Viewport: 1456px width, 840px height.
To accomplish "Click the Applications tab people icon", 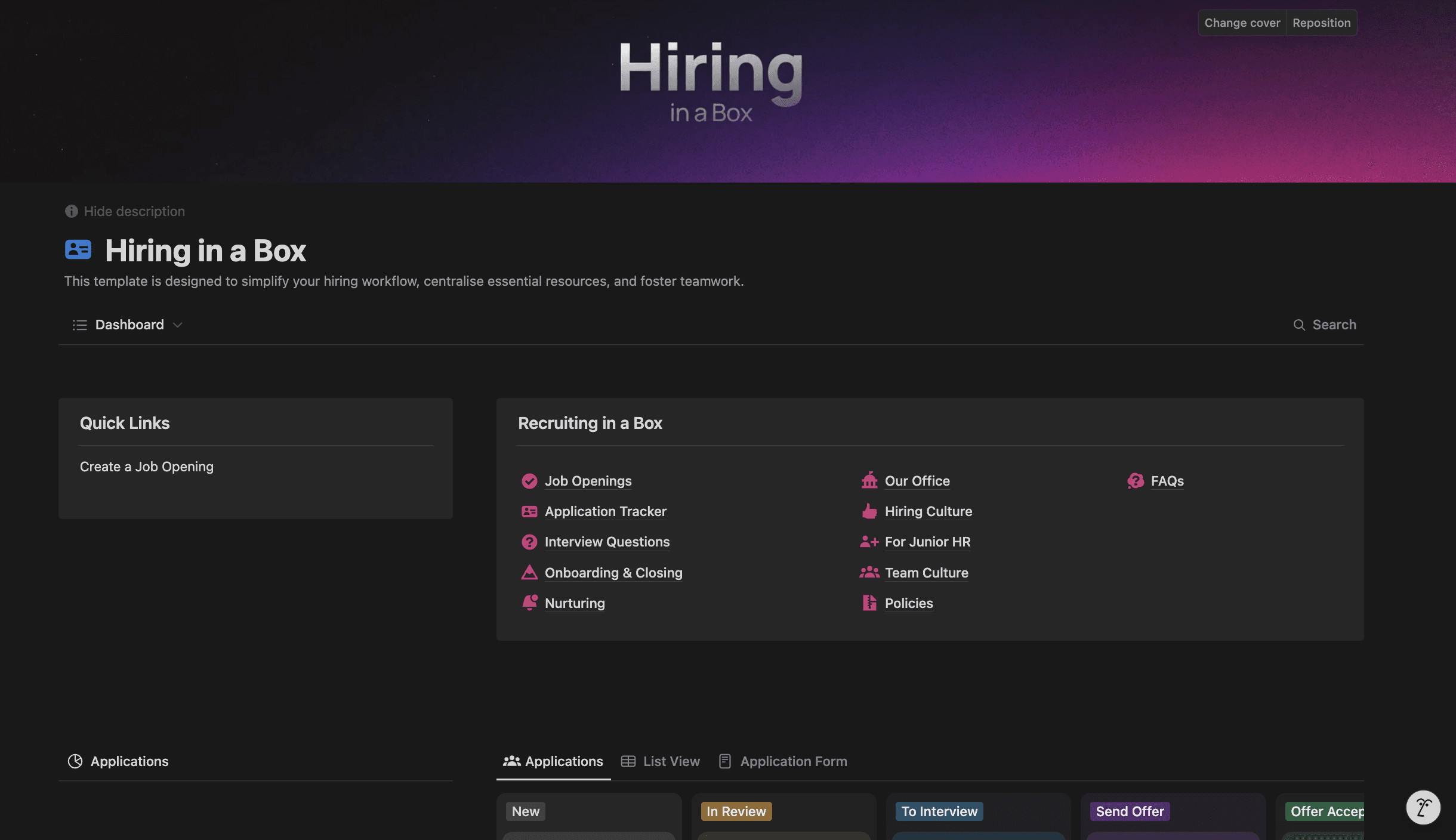I will tap(511, 761).
